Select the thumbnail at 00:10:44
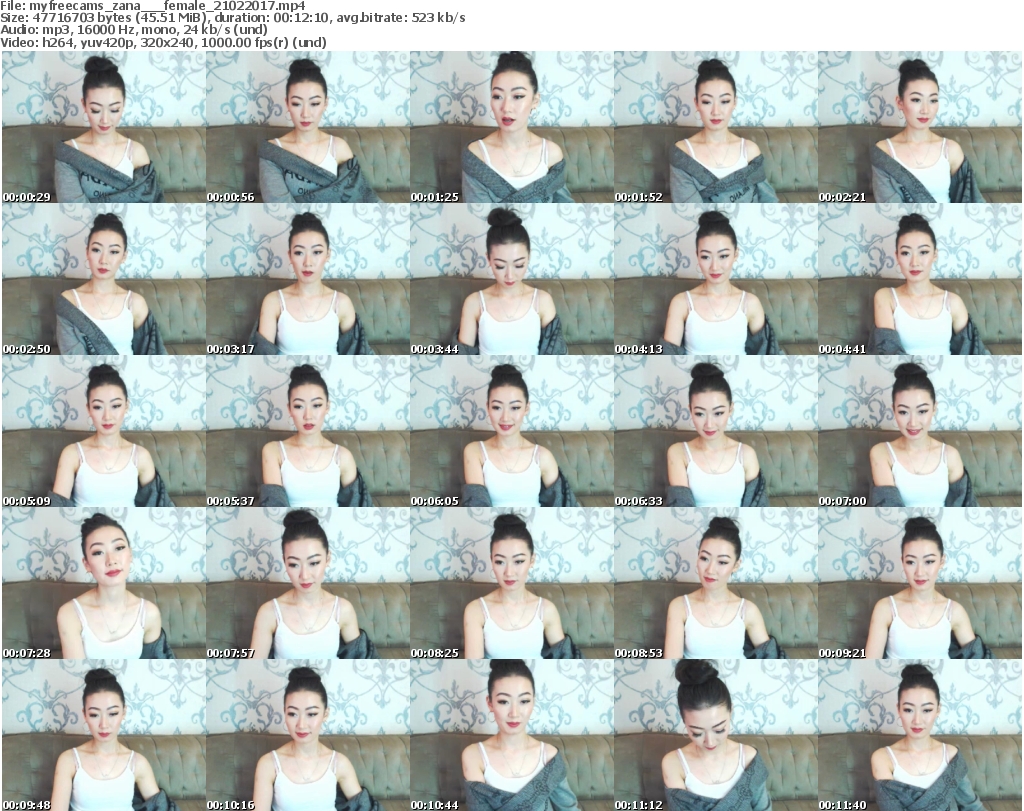Screen dimensions: 1024x811 [x=512, y=735]
